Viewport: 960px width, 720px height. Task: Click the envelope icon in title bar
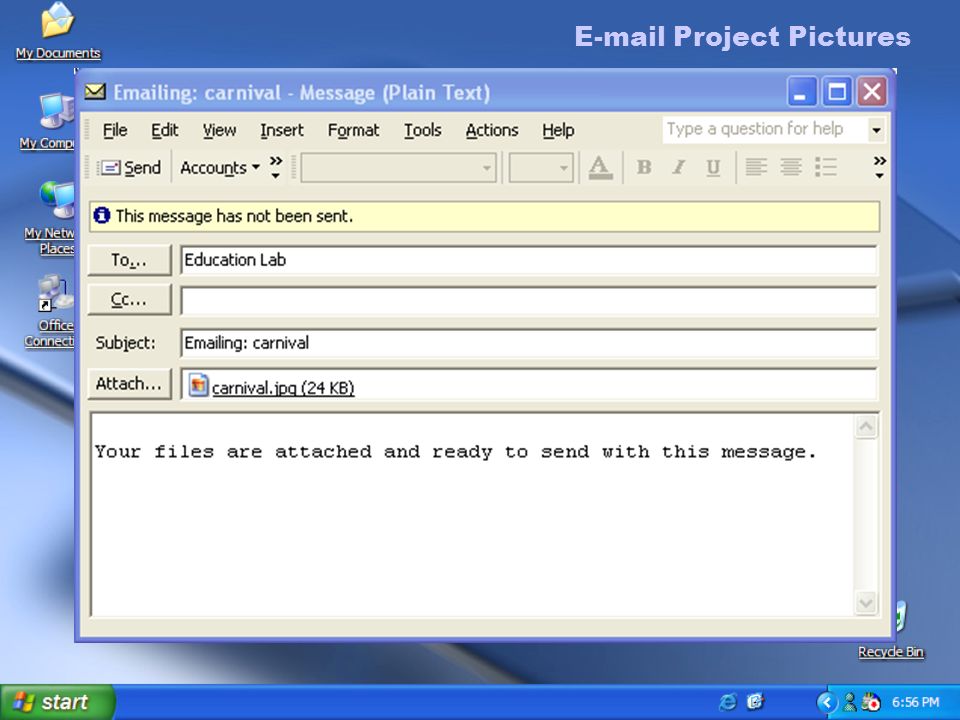[x=95, y=92]
